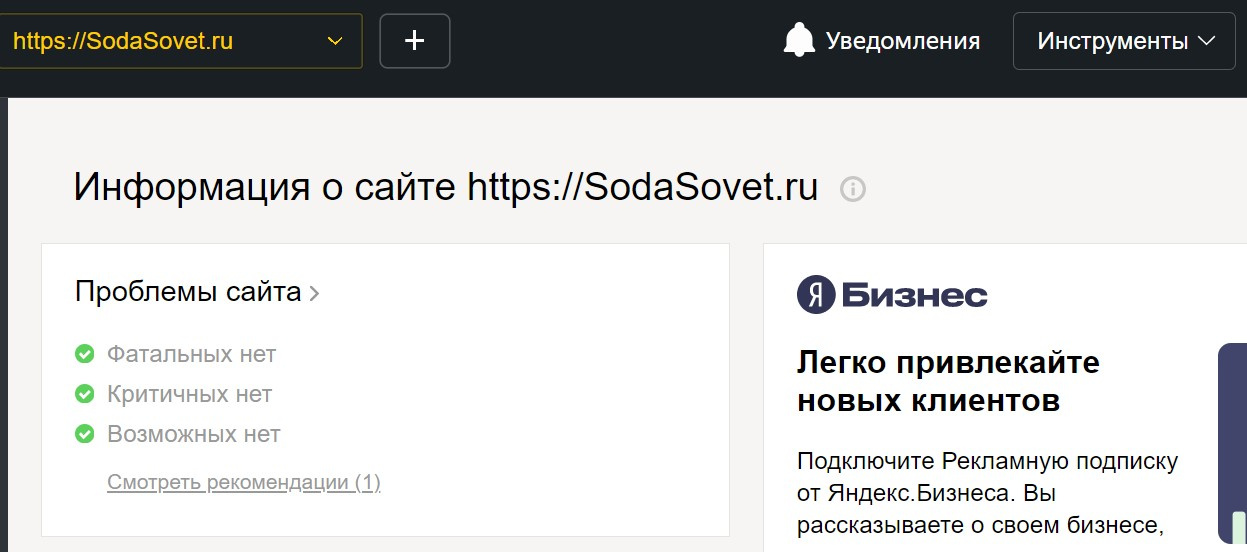Select the Фатальных нет status line

[191, 354]
